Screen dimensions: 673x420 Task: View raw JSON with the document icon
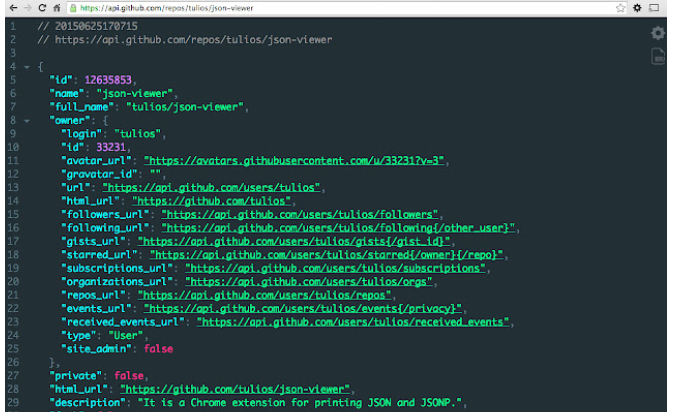(658, 56)
